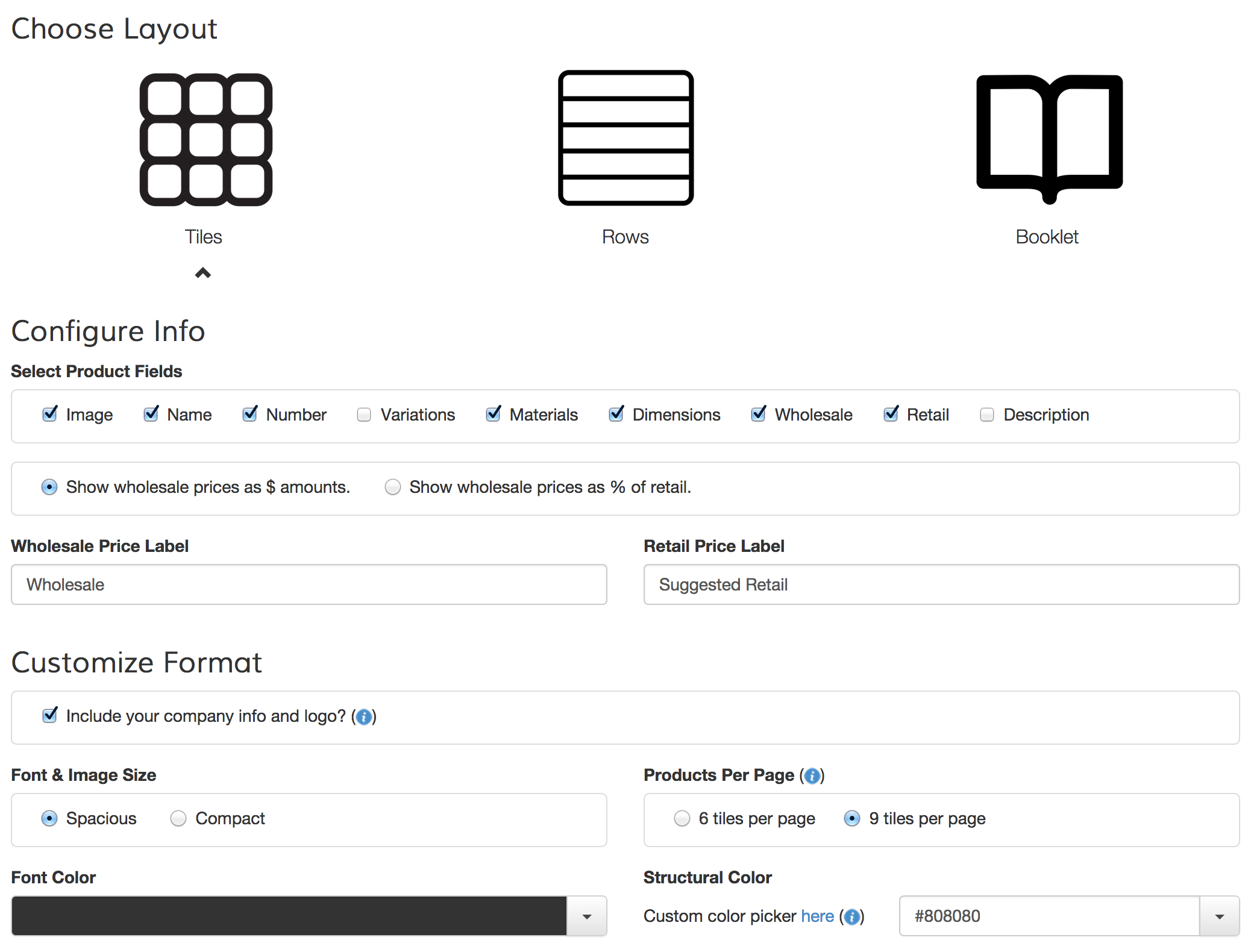This screenshot has height=952, width=1251.
Task: Select Compact font and image size
Action: (178, 818)
